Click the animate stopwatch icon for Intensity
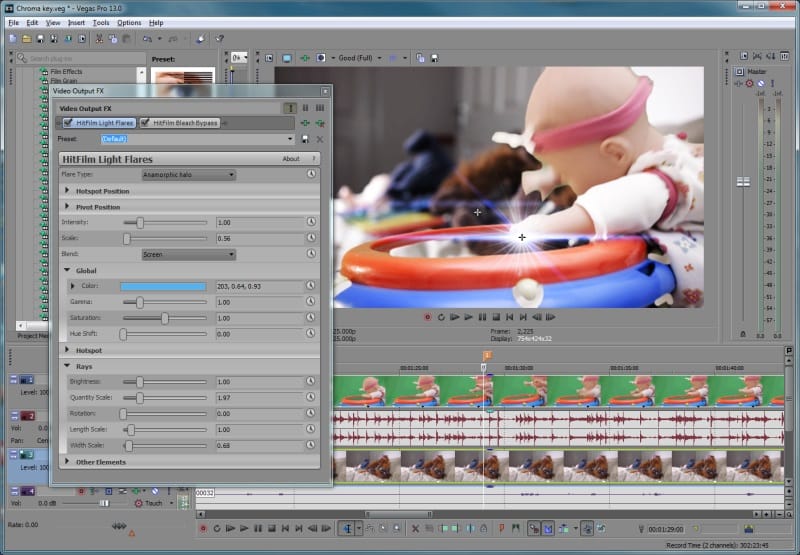The width and height of the screenshot is (800, 555). pos(311,222)
